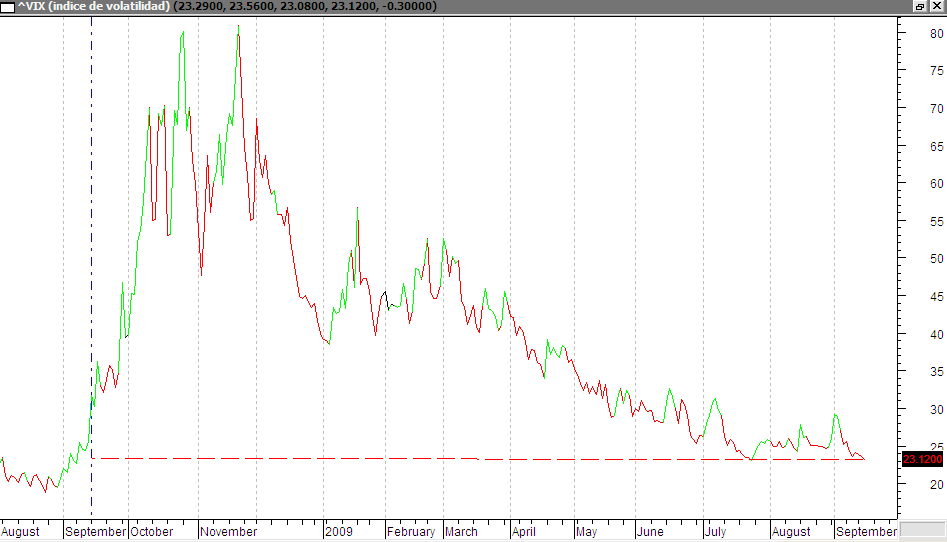Click the 40 value on price axis
This screenshot has height=542, width=947.
click(936, 334)
